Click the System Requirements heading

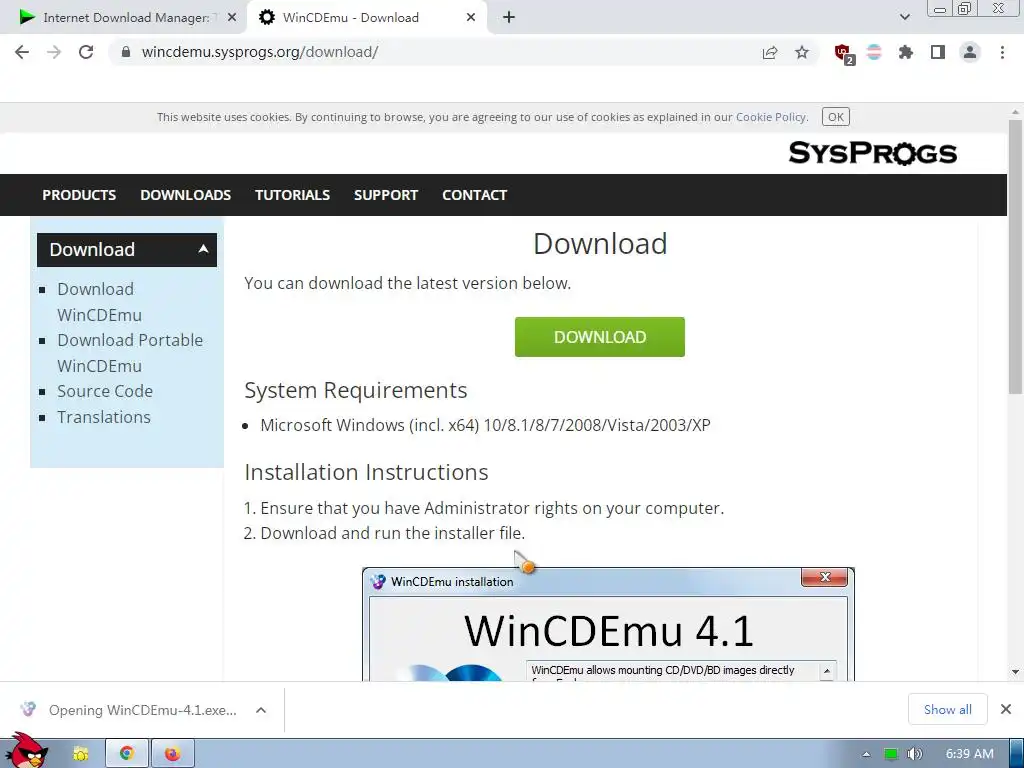(355, 390)
